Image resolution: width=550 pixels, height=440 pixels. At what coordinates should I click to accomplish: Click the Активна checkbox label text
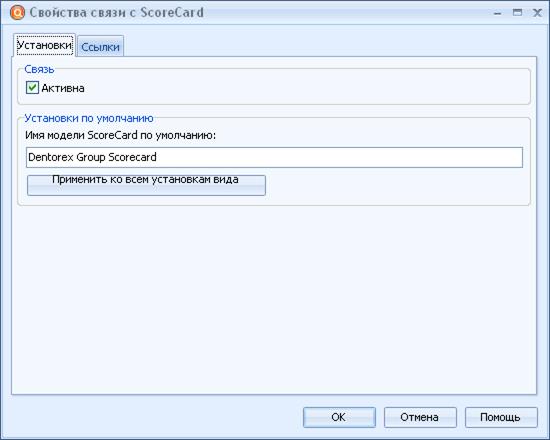click(63, 88)
